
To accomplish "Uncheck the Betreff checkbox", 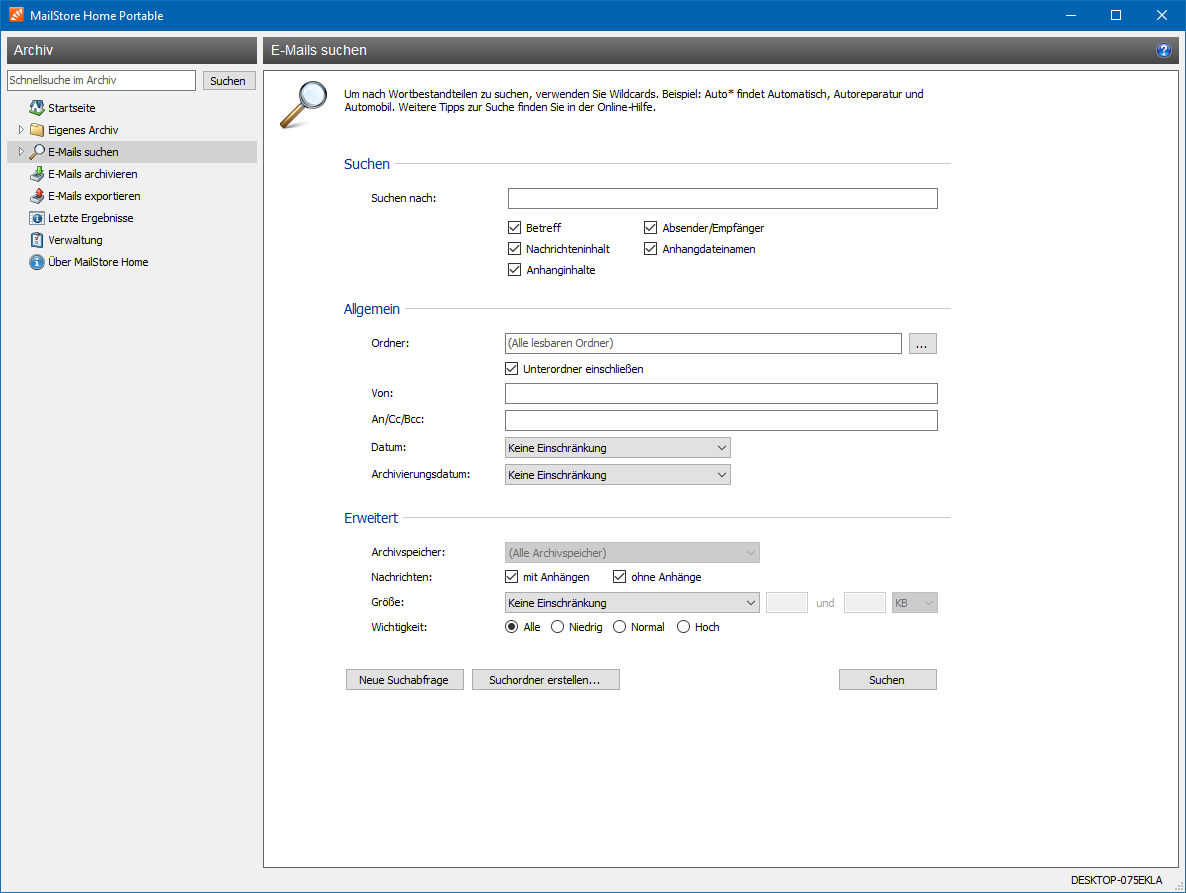I will point(515,228).
